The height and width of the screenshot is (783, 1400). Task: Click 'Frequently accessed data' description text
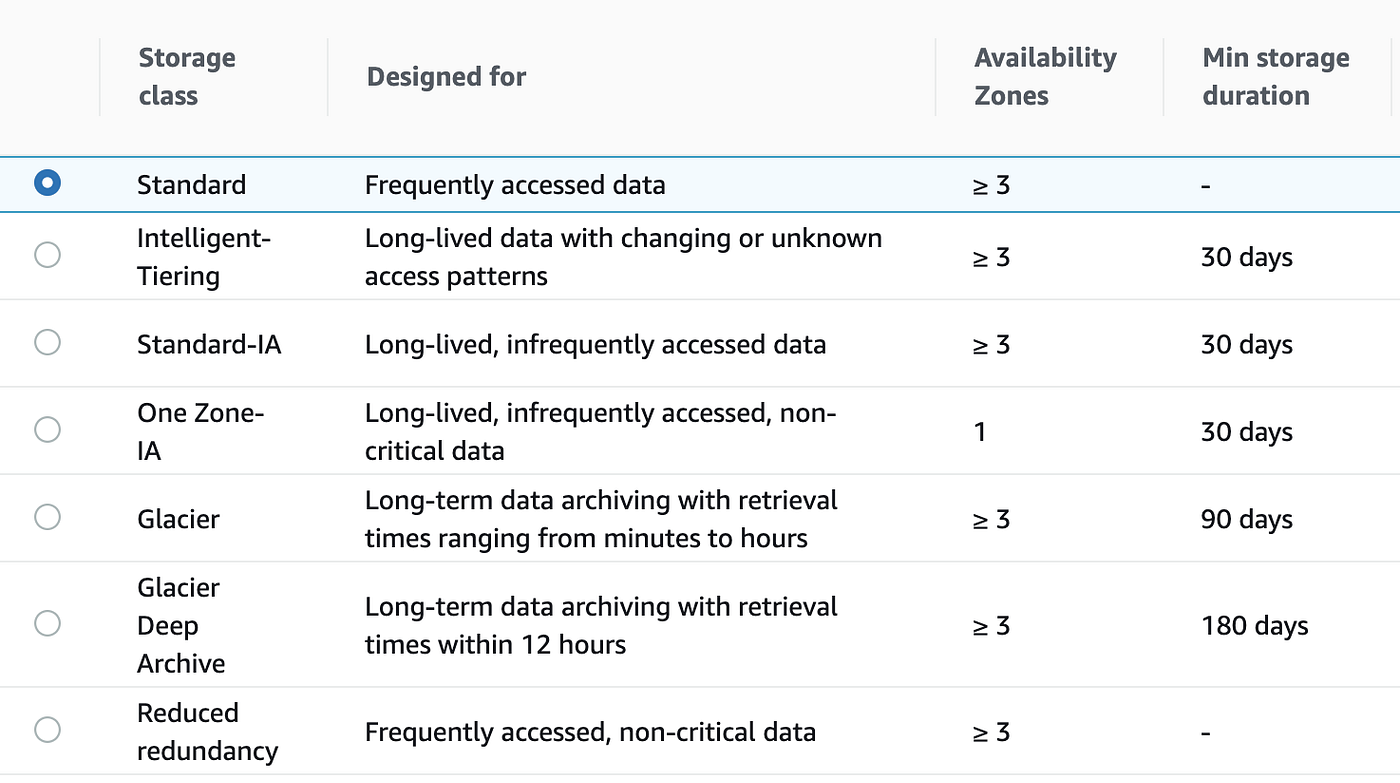[514, 185]
